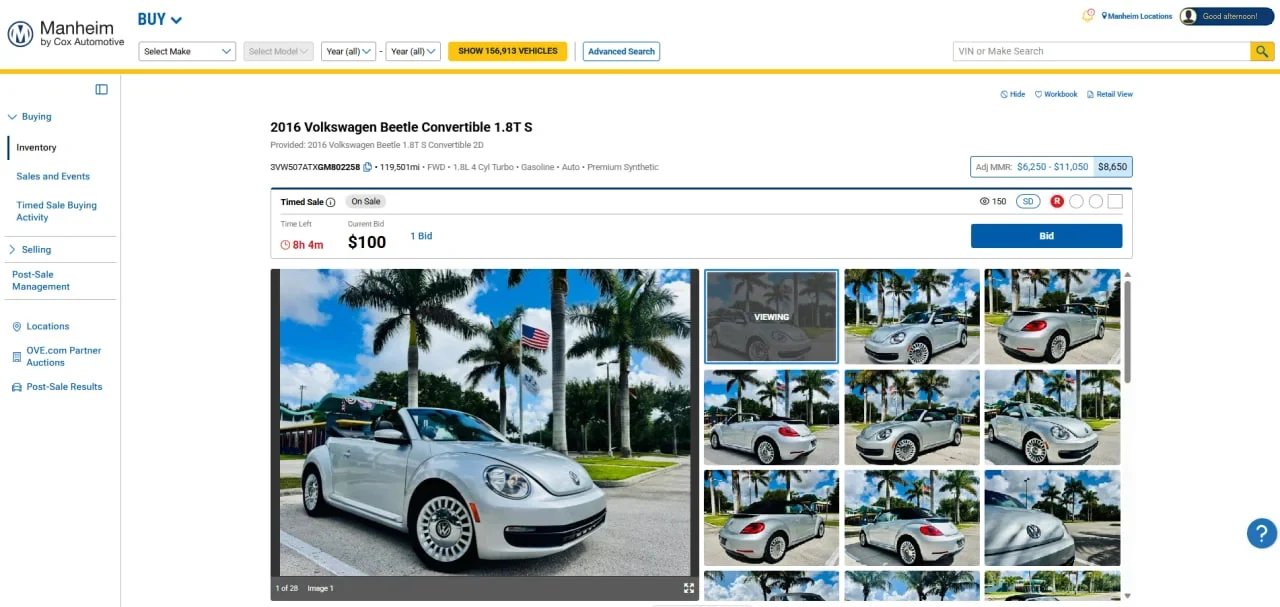
Task: Open the BUY dropdown menu
Action: tap(160, 19)
